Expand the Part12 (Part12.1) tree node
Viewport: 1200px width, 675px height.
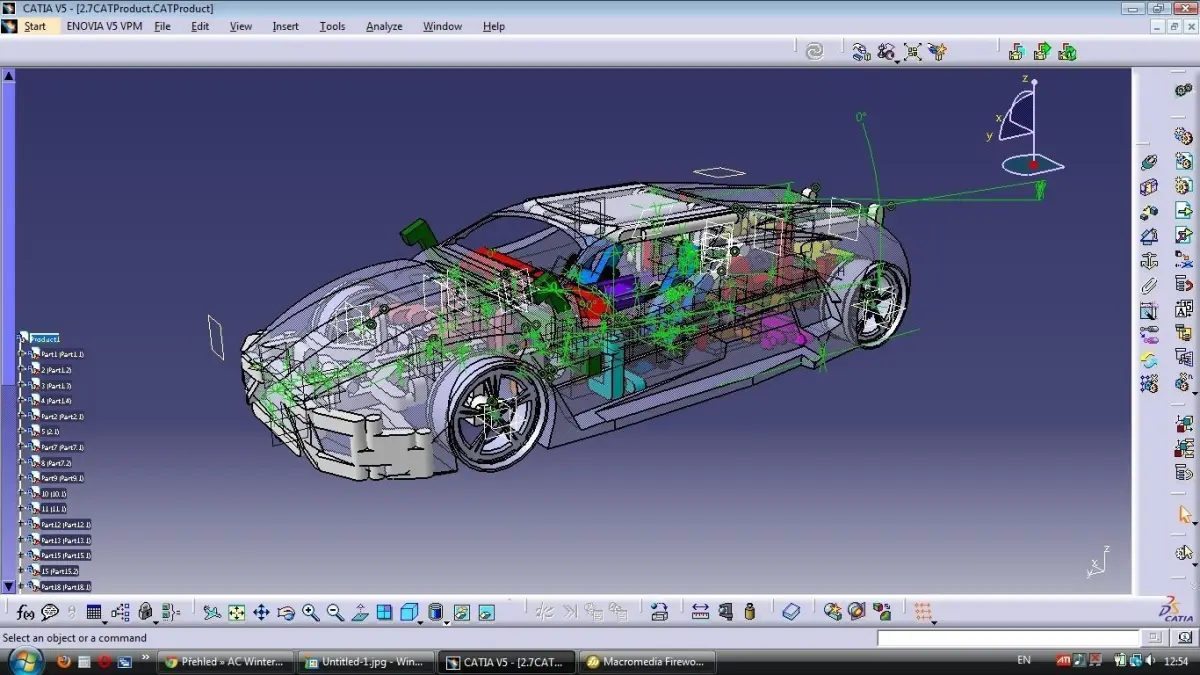pos(22,524)
